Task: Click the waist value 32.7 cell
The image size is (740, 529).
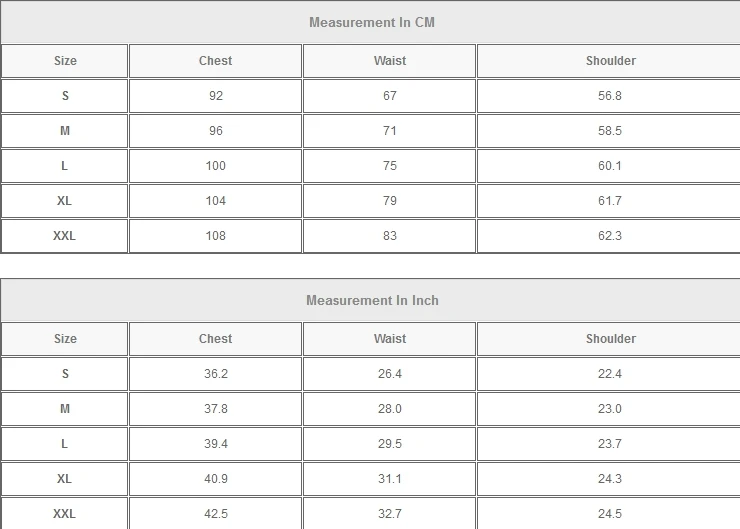Action: click(389, 514)
